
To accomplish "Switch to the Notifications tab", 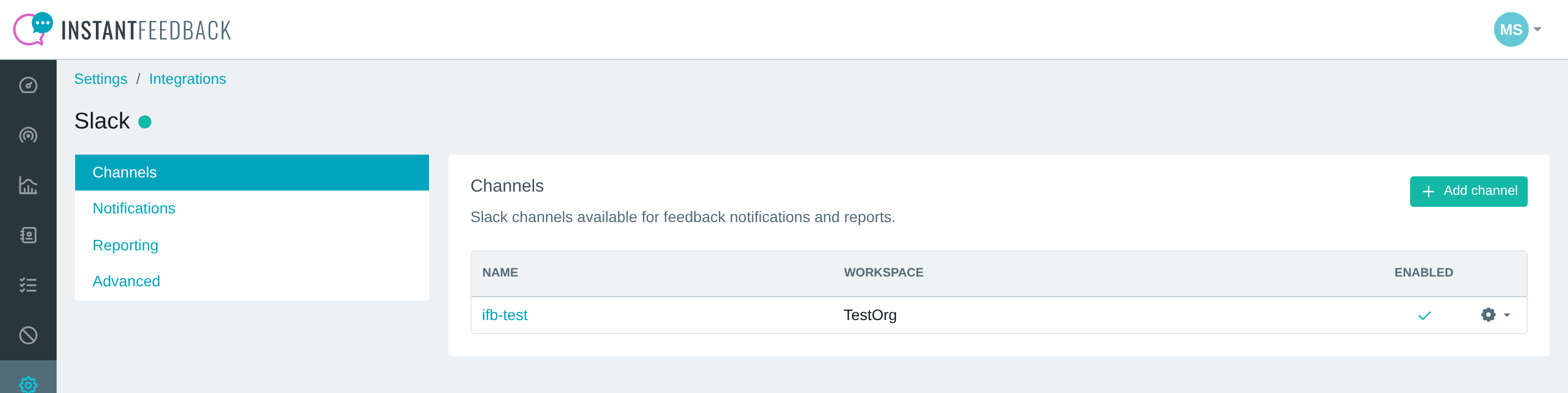I will [x=252, y=208].
